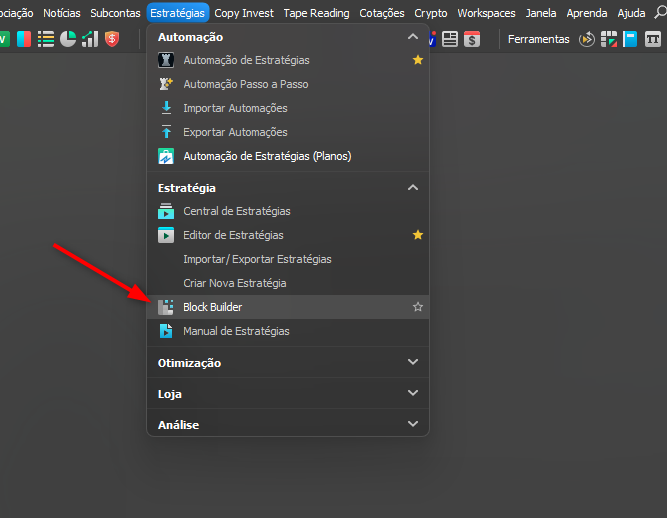Select Criar Nova Estratégia entry
Image resolution: width=667 pixels, height=518 pixels.
[288, 283]
